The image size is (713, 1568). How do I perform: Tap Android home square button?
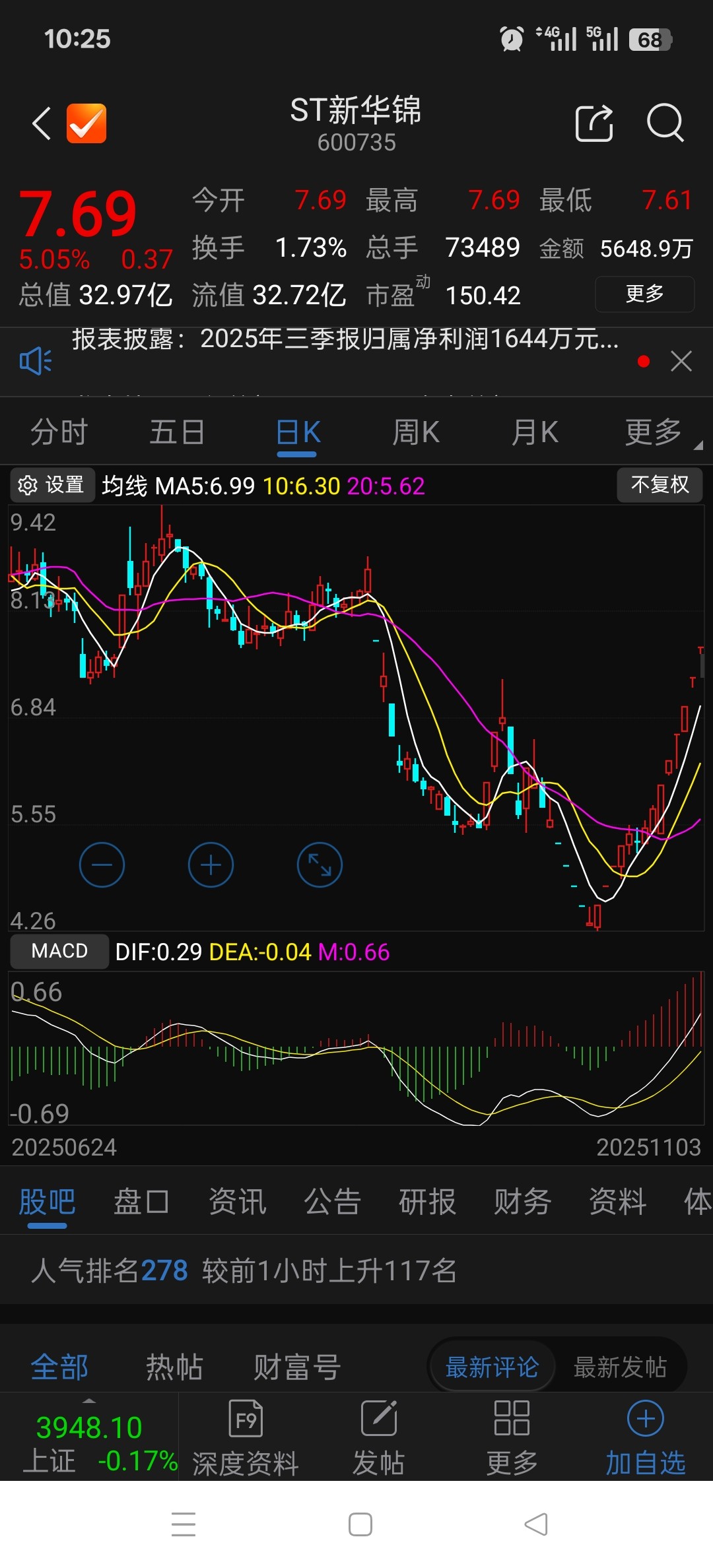point(360,1524)
